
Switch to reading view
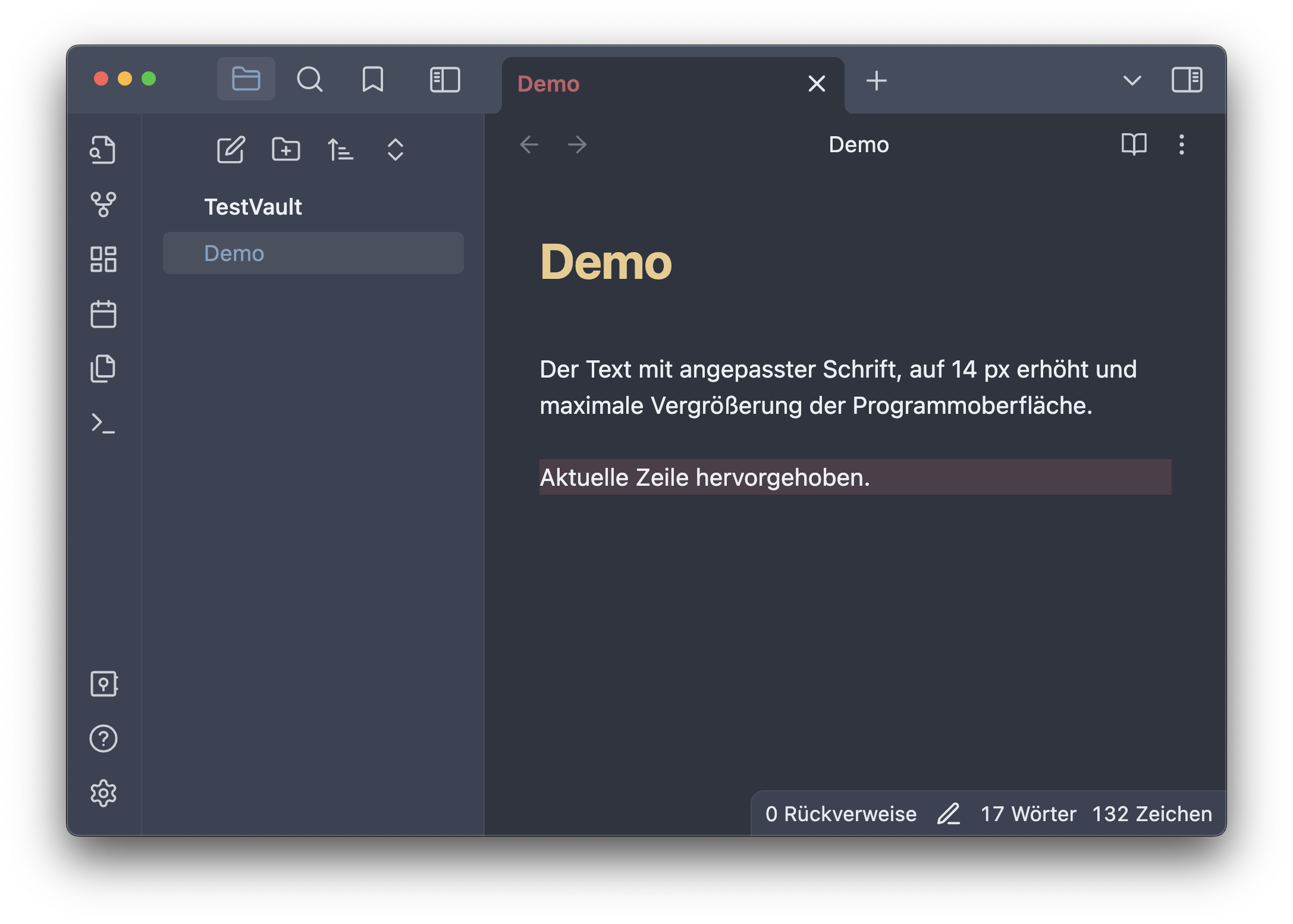1134,144
